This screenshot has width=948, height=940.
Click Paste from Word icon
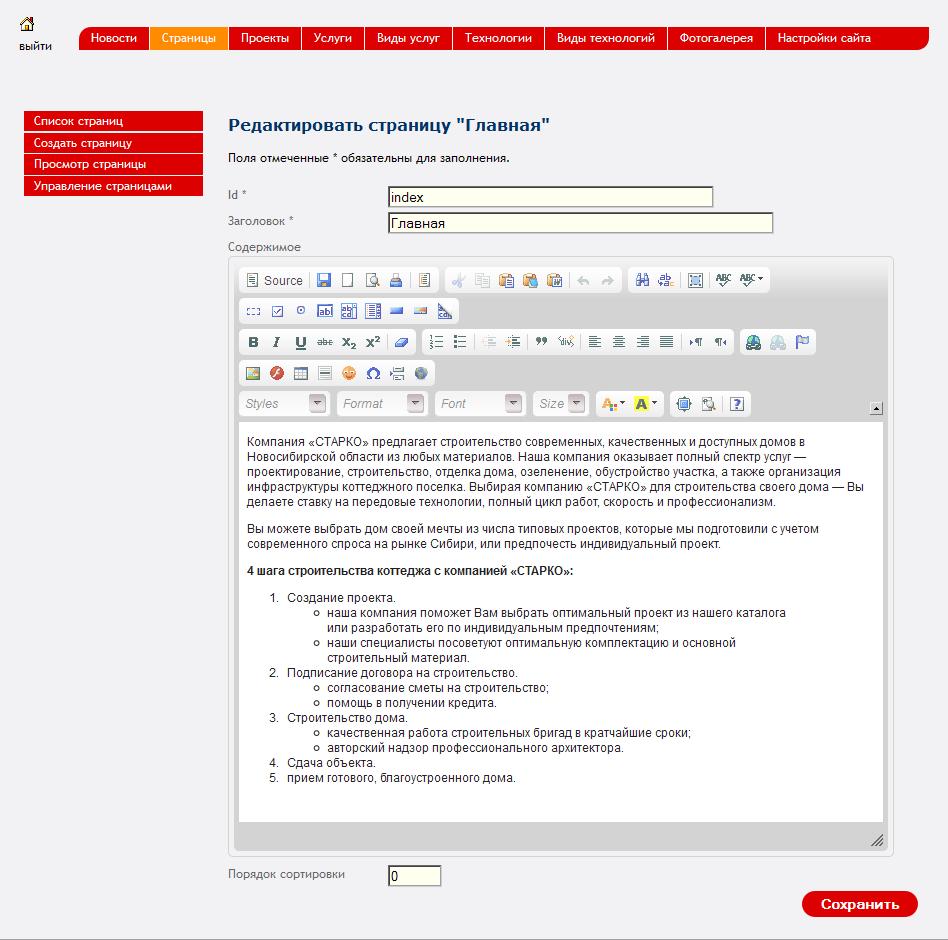[554, 280]
